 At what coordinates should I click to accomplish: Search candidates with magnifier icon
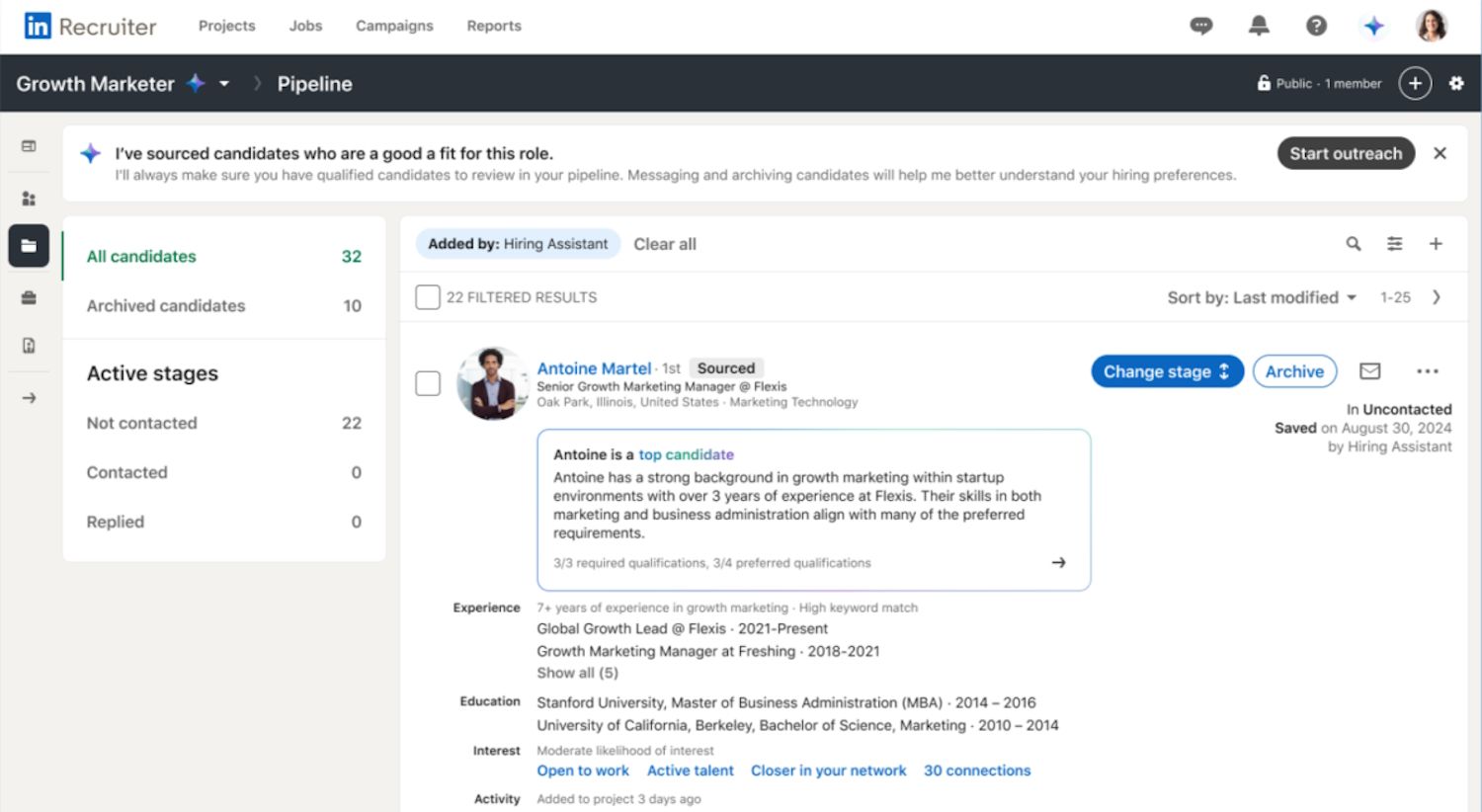pyautogui.click(x=1354, y=243)
